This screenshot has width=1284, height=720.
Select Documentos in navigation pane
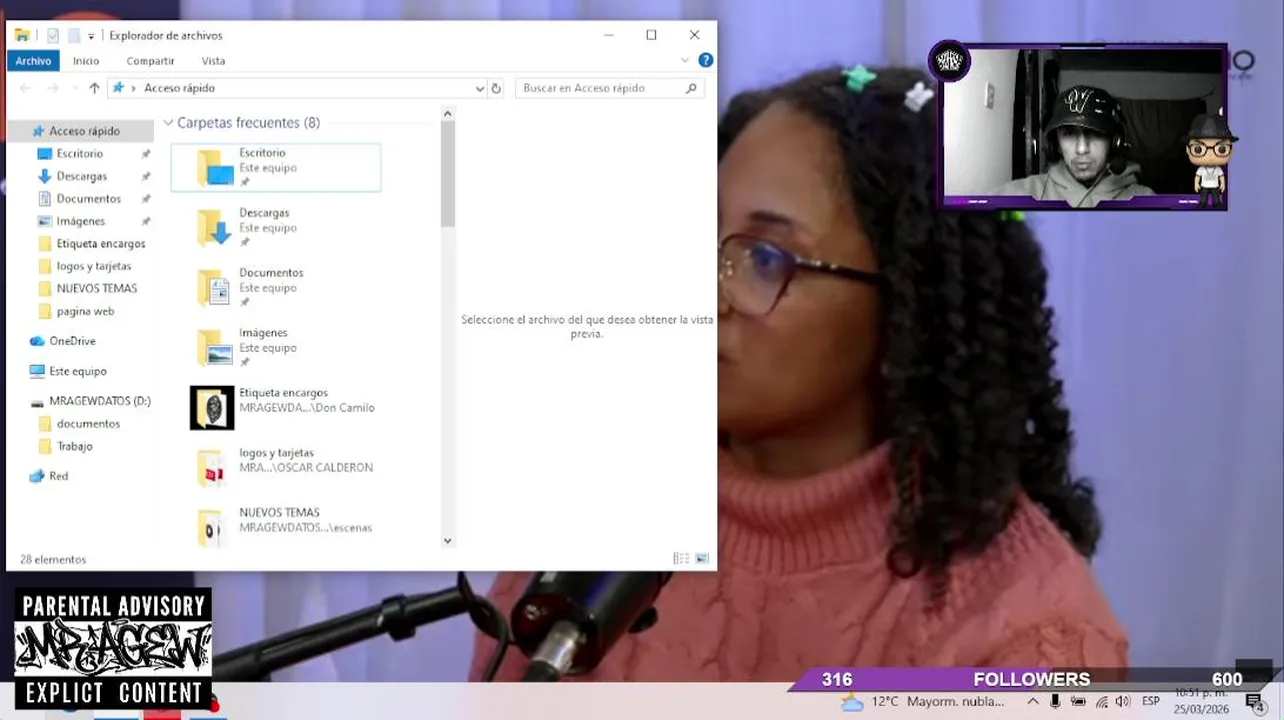pos(88,198)
